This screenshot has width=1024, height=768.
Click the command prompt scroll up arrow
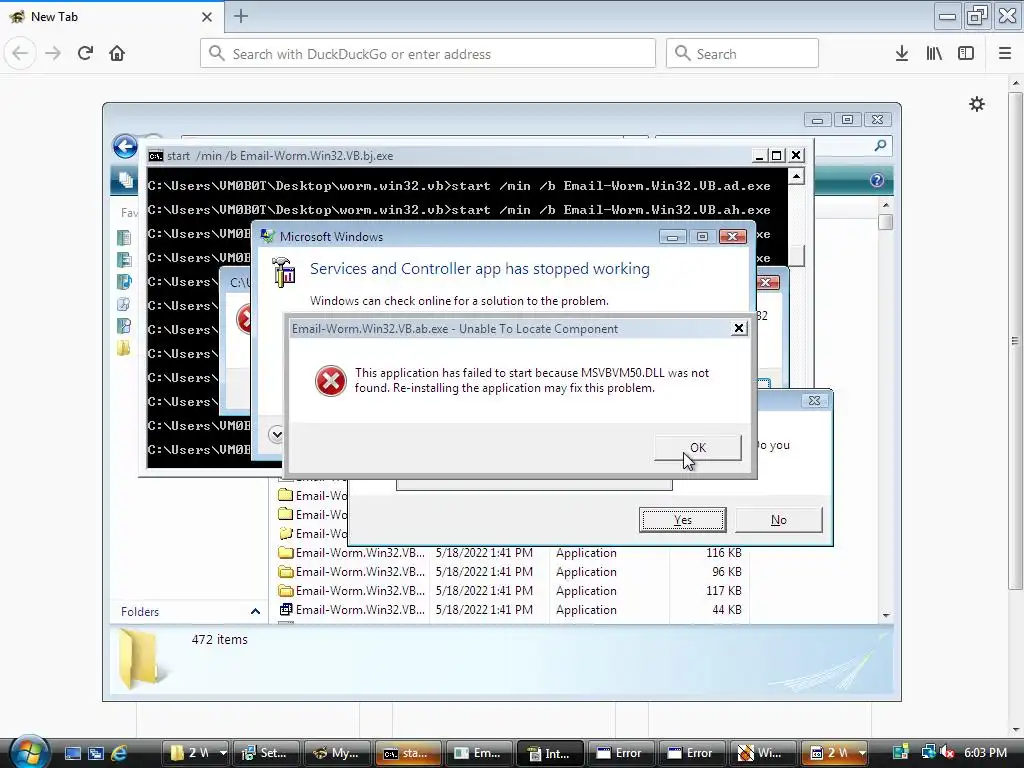796,176
